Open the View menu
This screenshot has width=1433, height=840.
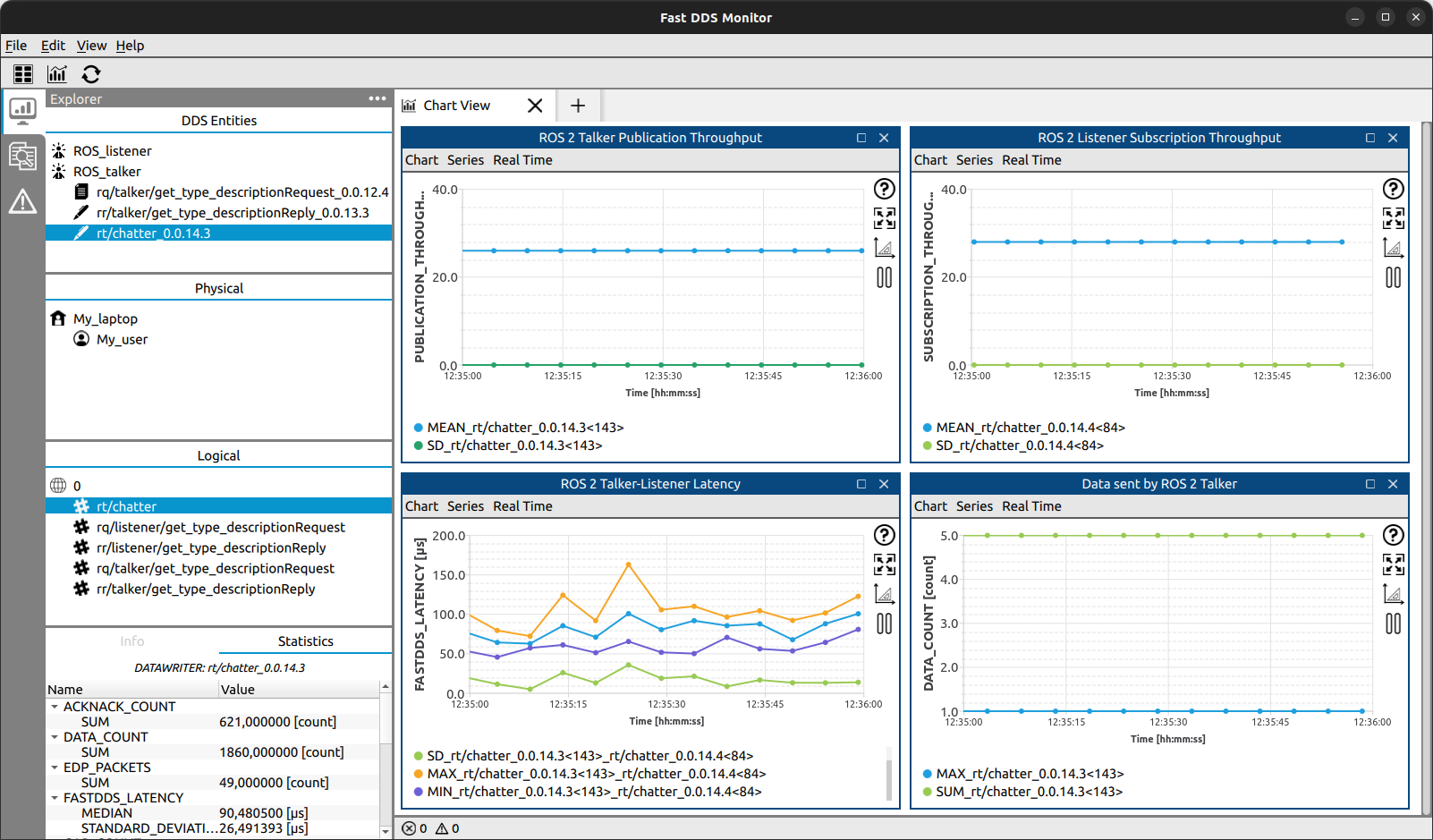click(91, 46)
